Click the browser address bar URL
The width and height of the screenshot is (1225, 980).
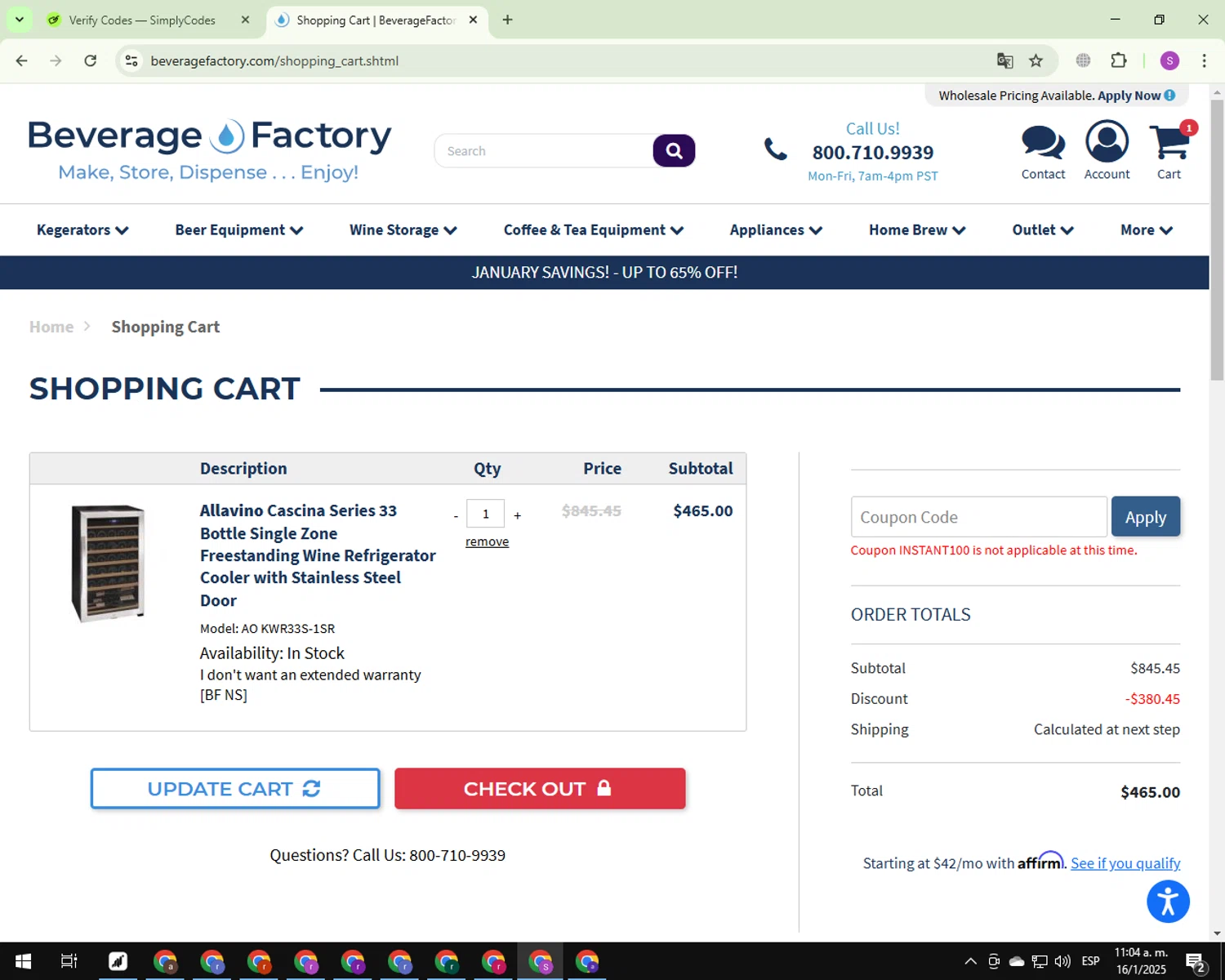click(274, 60)
